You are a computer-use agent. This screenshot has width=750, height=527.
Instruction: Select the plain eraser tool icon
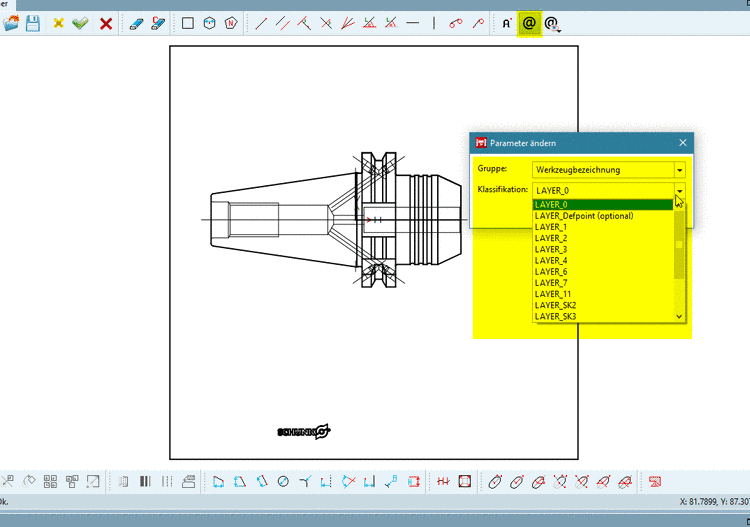click(136, 23)
